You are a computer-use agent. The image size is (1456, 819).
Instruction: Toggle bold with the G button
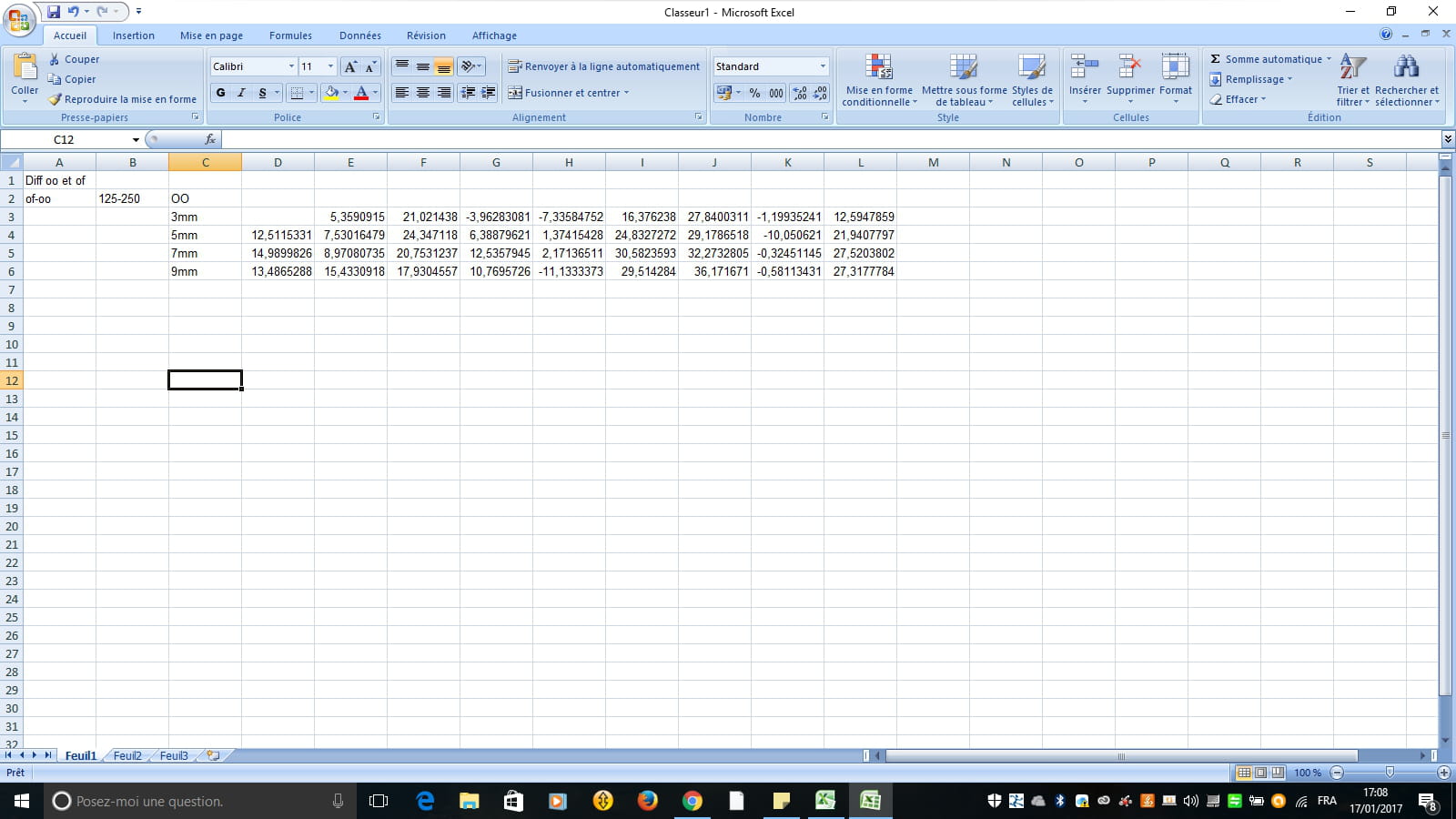tap(220, 93)
